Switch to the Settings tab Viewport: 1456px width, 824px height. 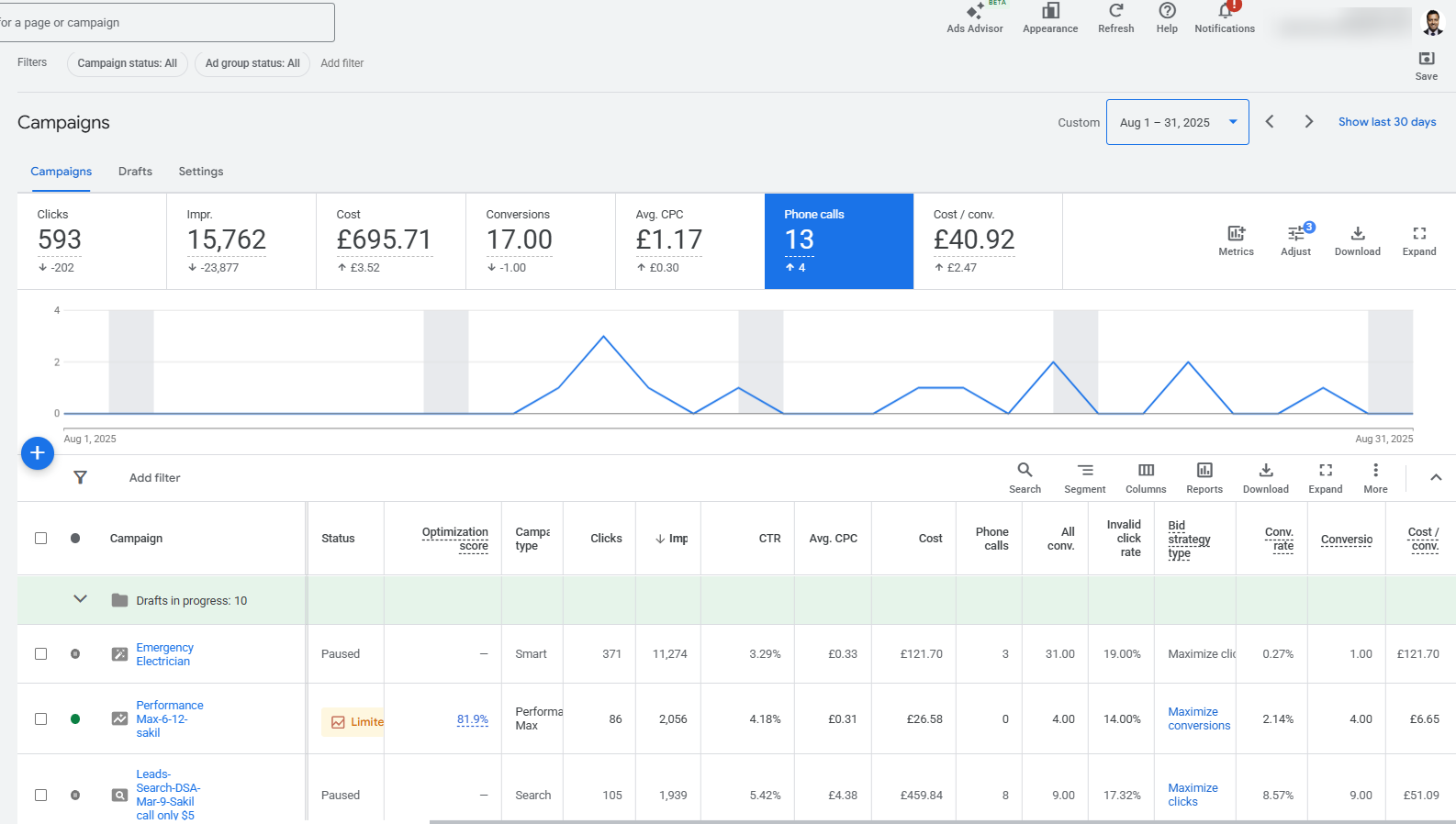[x=201, y=172]
